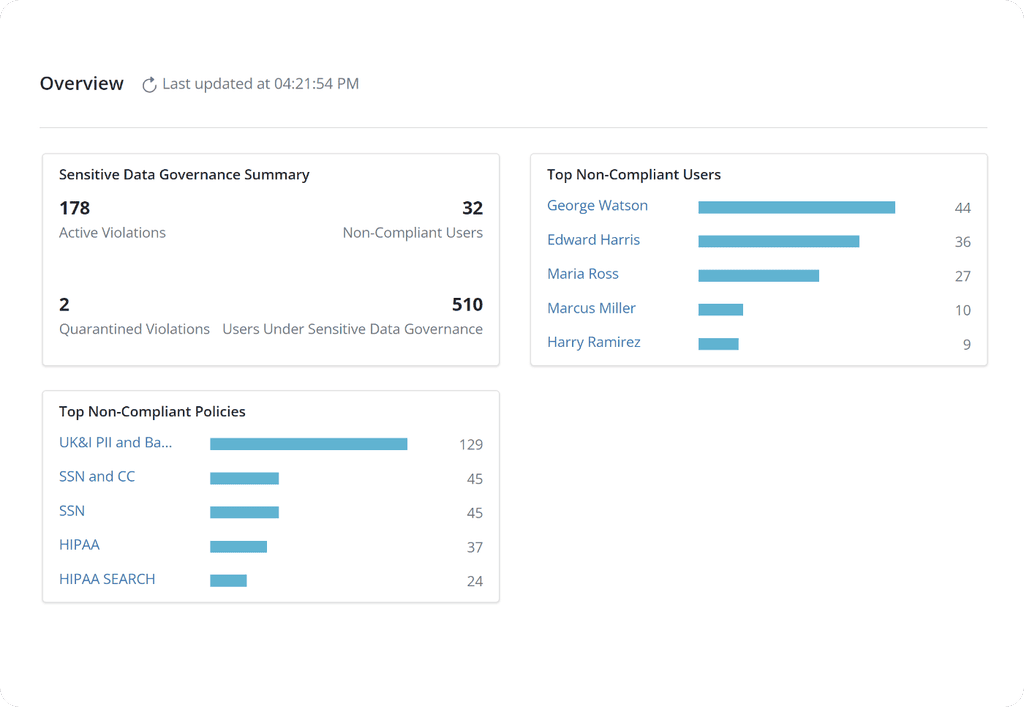Click the bar next to HIPAA SEARCH
This screenshot has width=1024, height=707.
(228, 580)
